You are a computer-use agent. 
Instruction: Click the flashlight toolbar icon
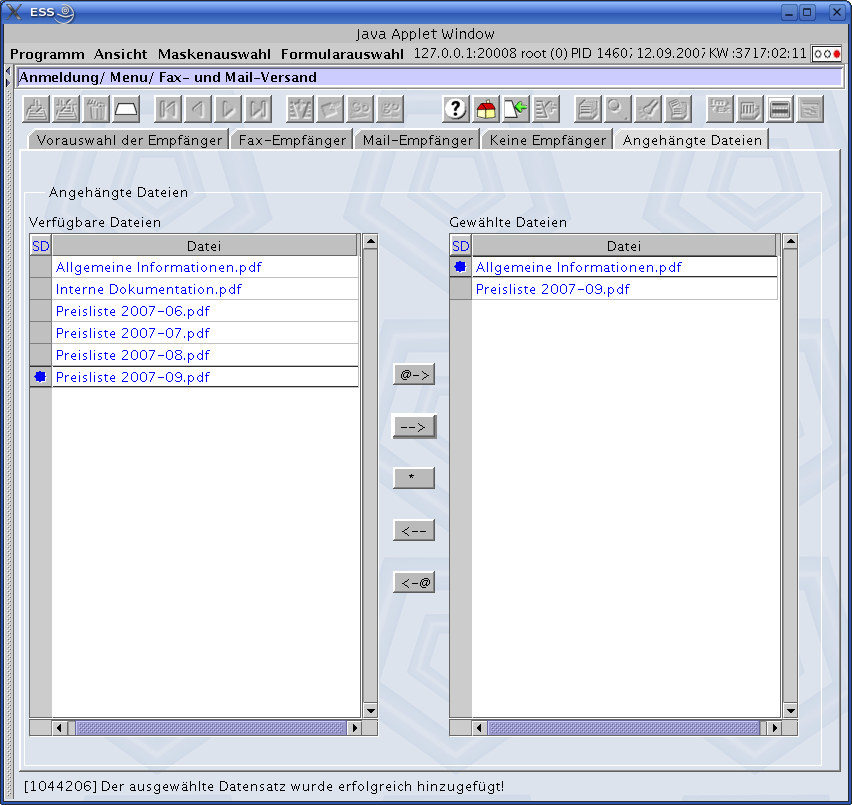648,109
